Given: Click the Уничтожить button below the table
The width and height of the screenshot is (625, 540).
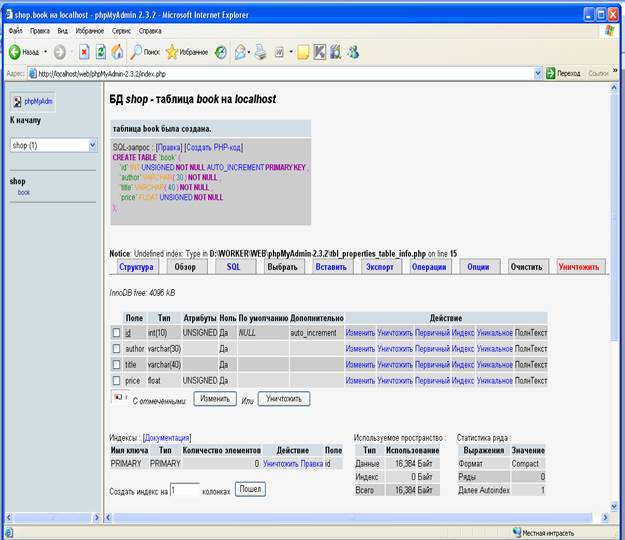Looking at the screenshot, I should point(284,399).
